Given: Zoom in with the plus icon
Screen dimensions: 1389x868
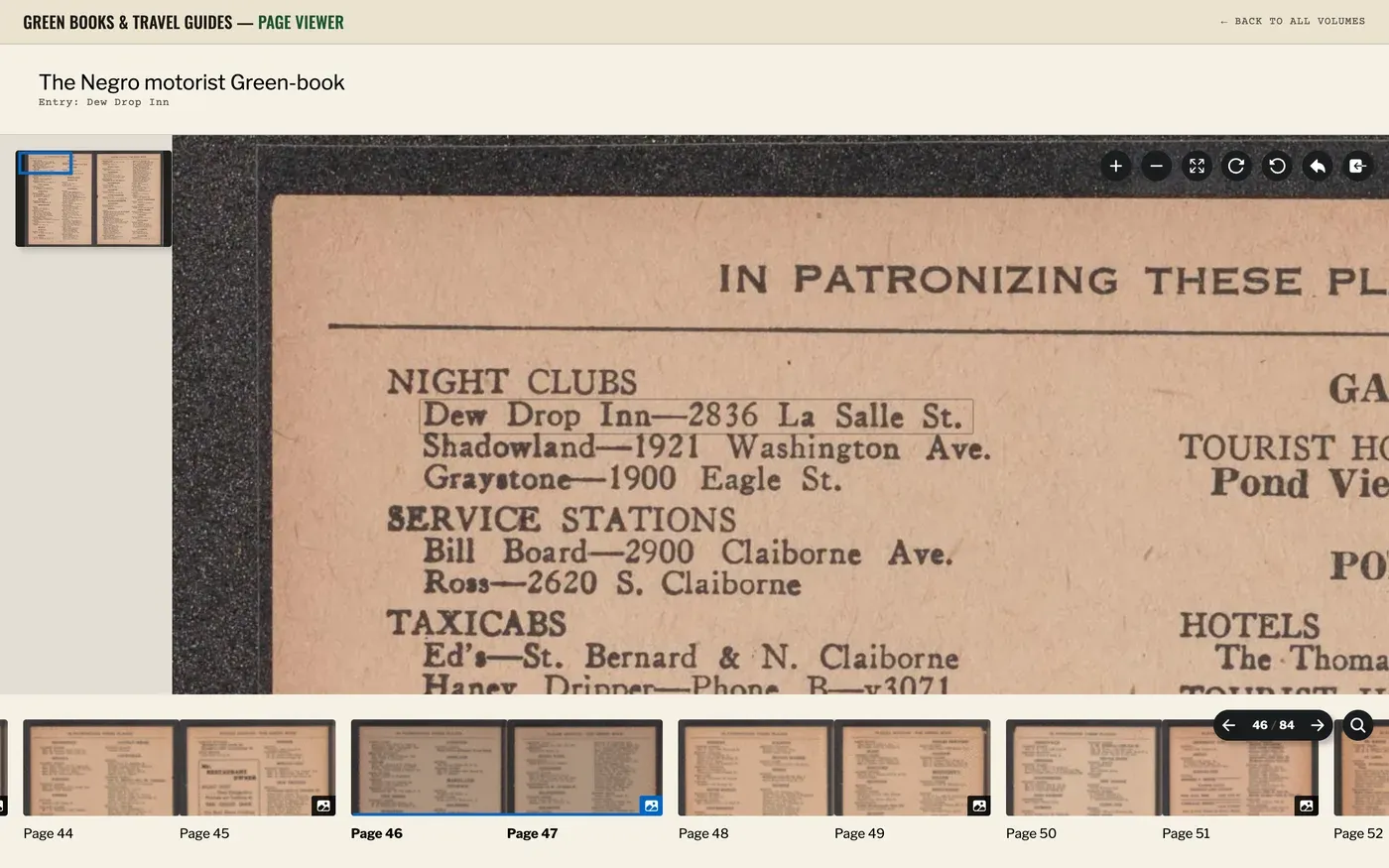Looking at the screenshot, I should click(1115, 166).
